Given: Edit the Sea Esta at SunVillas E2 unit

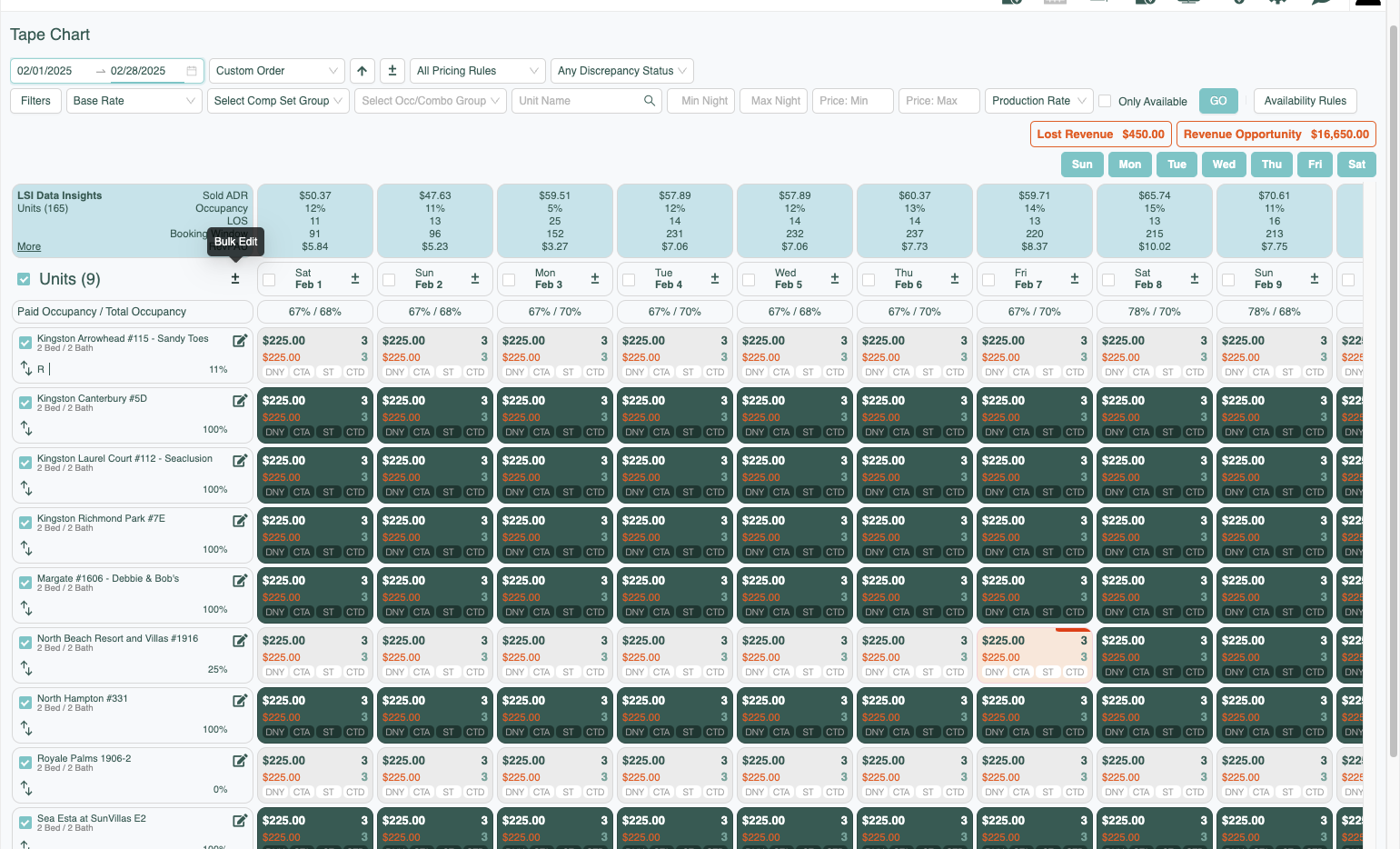Looking at the screenshot, I should click(240, 821).
